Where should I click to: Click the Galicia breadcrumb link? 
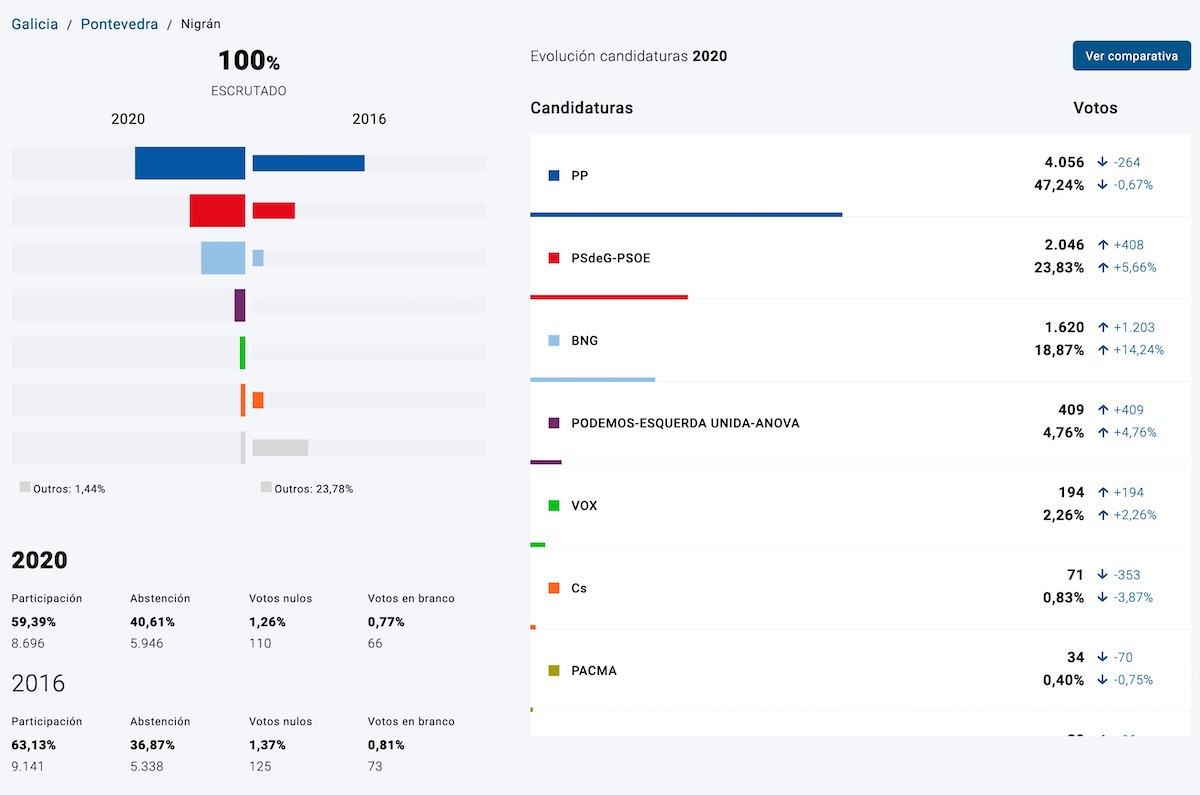pos(35,24)
